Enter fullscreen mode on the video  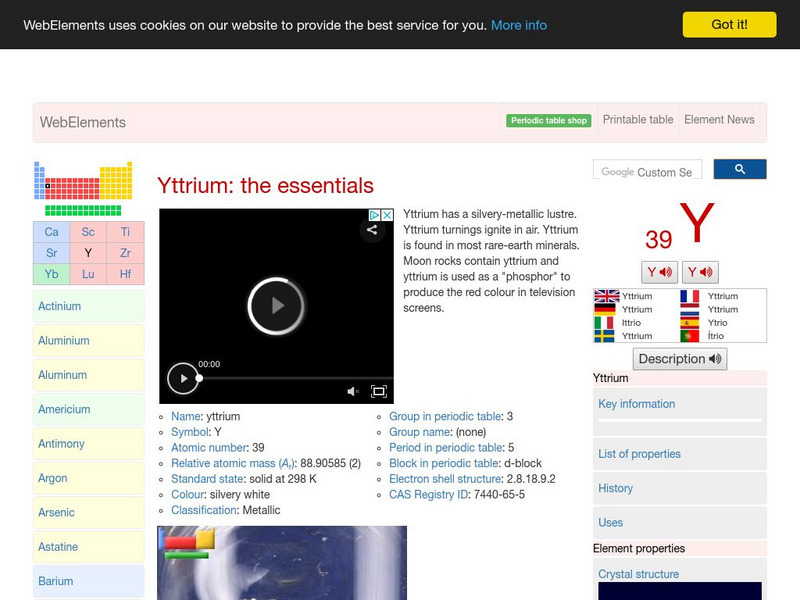(x=379, y=391)
